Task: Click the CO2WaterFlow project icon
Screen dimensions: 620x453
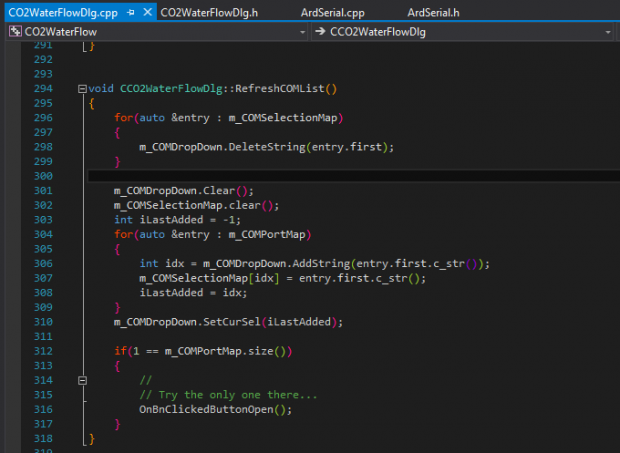Action: pyautogui.click(x=15, y=31)
